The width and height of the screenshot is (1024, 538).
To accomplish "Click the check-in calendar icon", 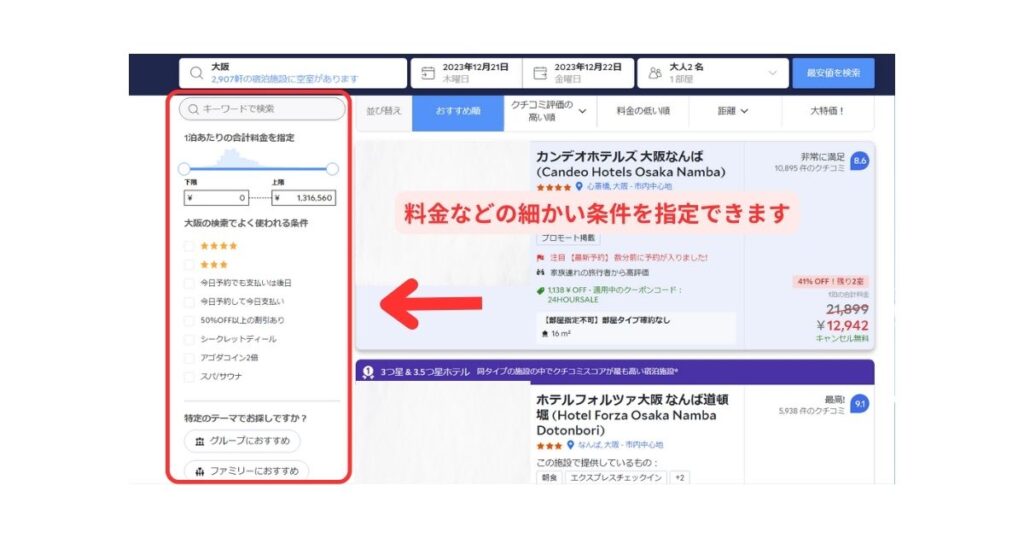I will (x=428, y=73).
